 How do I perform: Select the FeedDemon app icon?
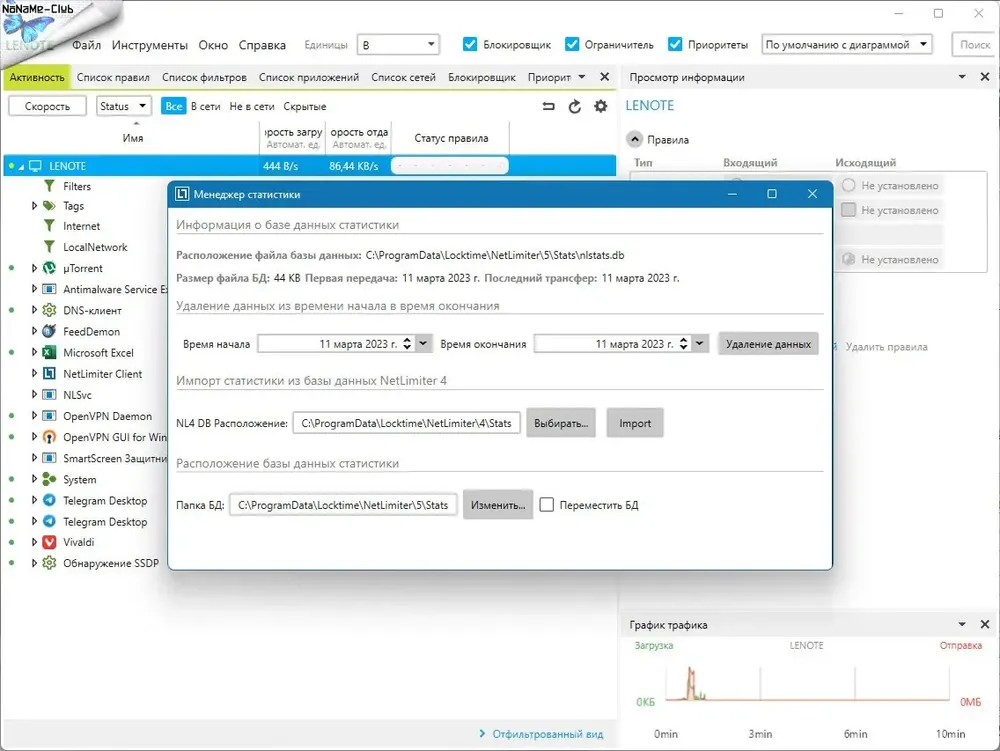49,332
